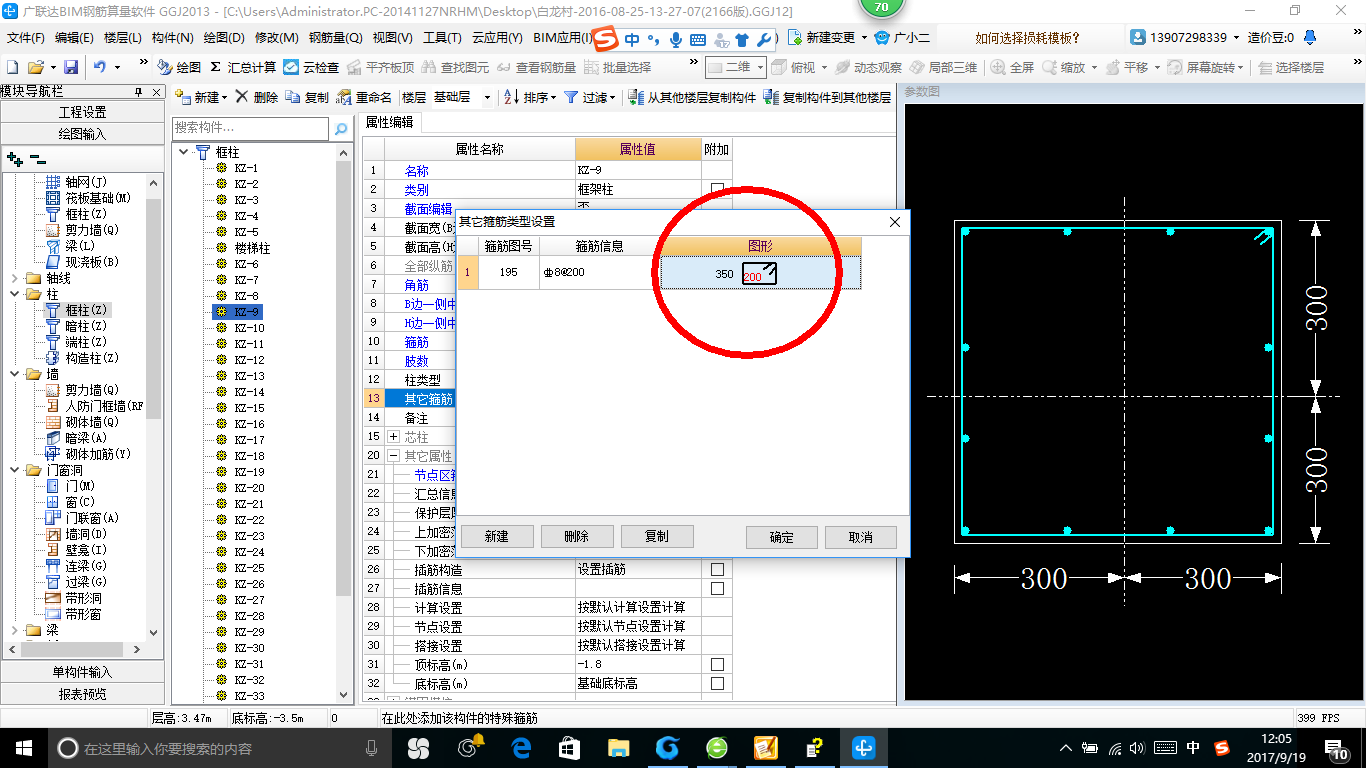
Task: Click the Sogou wrench settings icon
Action: click(764, 39)
